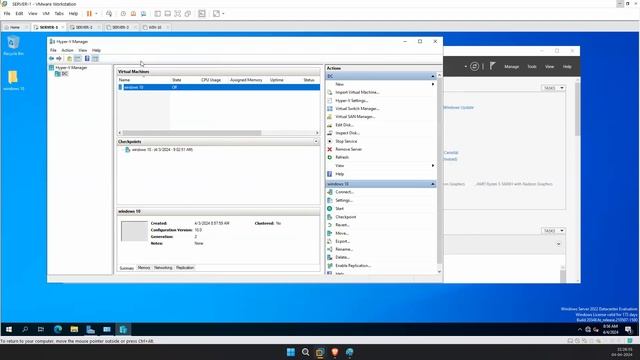Viewport: 640px width, 360px height.
Task: Switch to Memory tab in VM details
Action: point(144,268)
